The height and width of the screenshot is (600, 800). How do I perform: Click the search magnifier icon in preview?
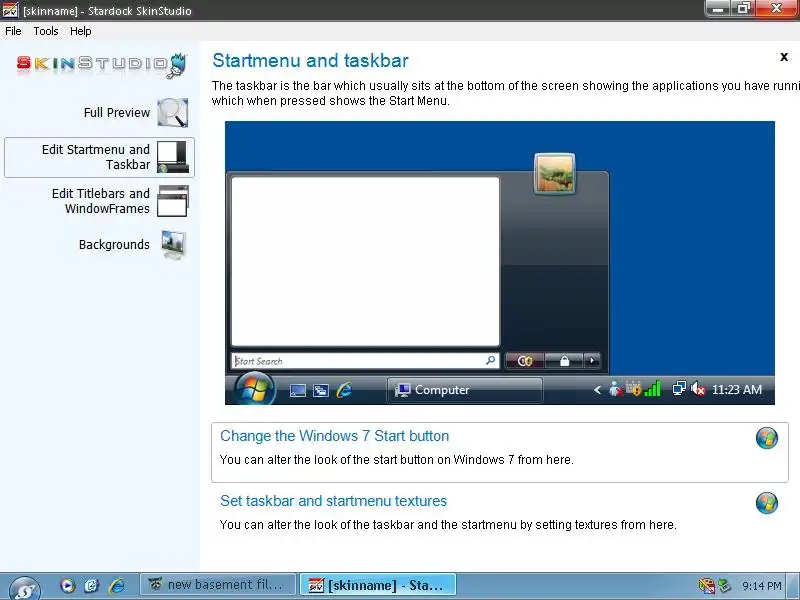pos(490,361)
